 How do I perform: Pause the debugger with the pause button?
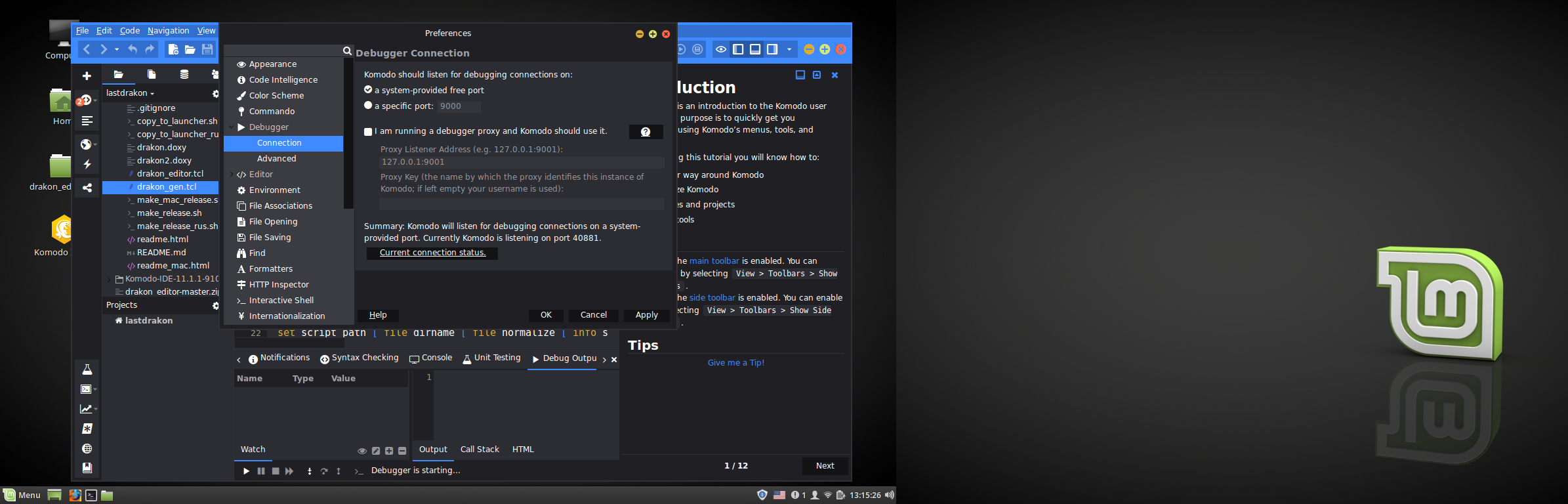261,471
